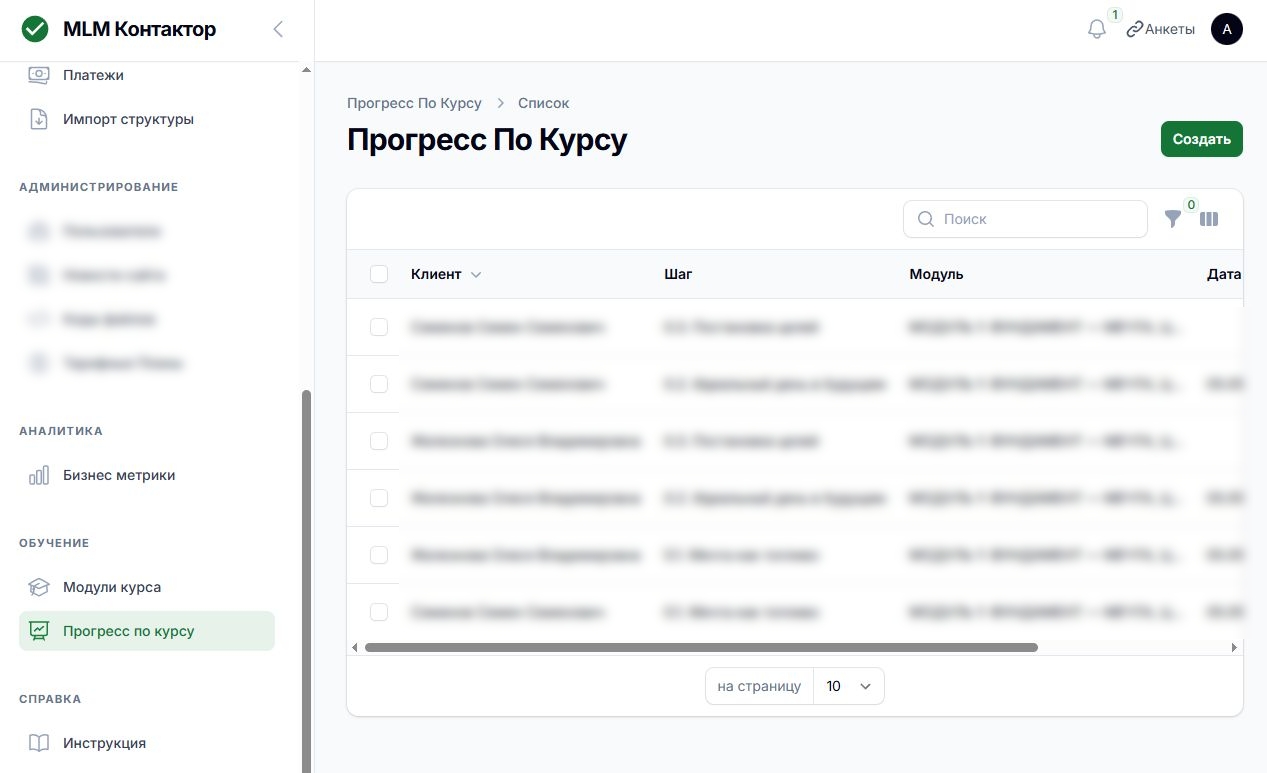
Task: Click the Импорт структуры file icon
Action: (39, 119)
